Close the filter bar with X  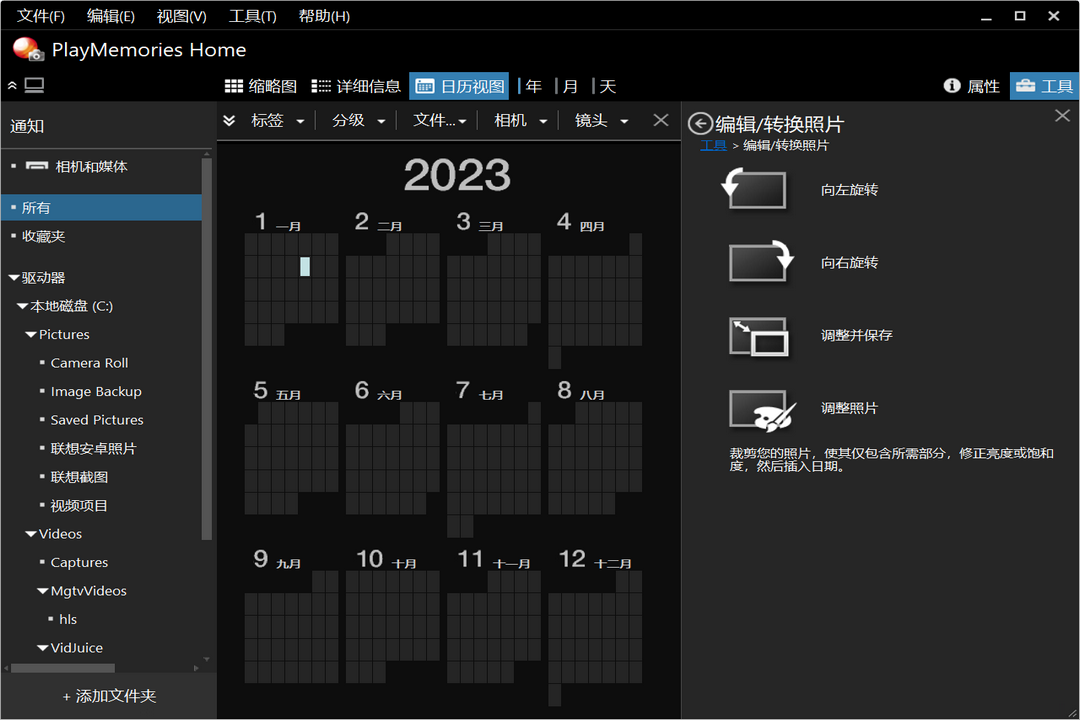point(660,120)
